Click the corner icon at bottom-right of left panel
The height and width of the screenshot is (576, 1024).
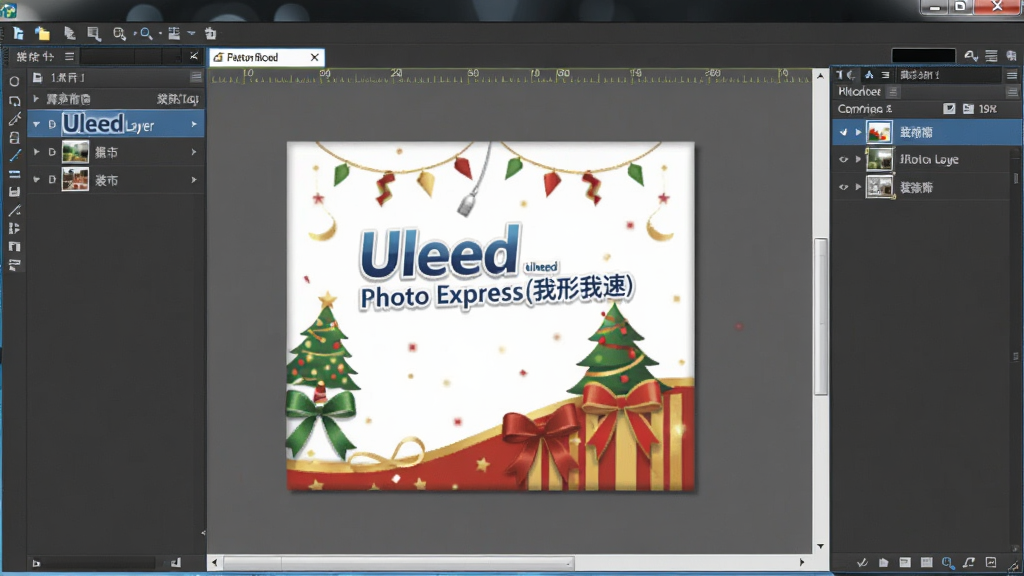176,562
